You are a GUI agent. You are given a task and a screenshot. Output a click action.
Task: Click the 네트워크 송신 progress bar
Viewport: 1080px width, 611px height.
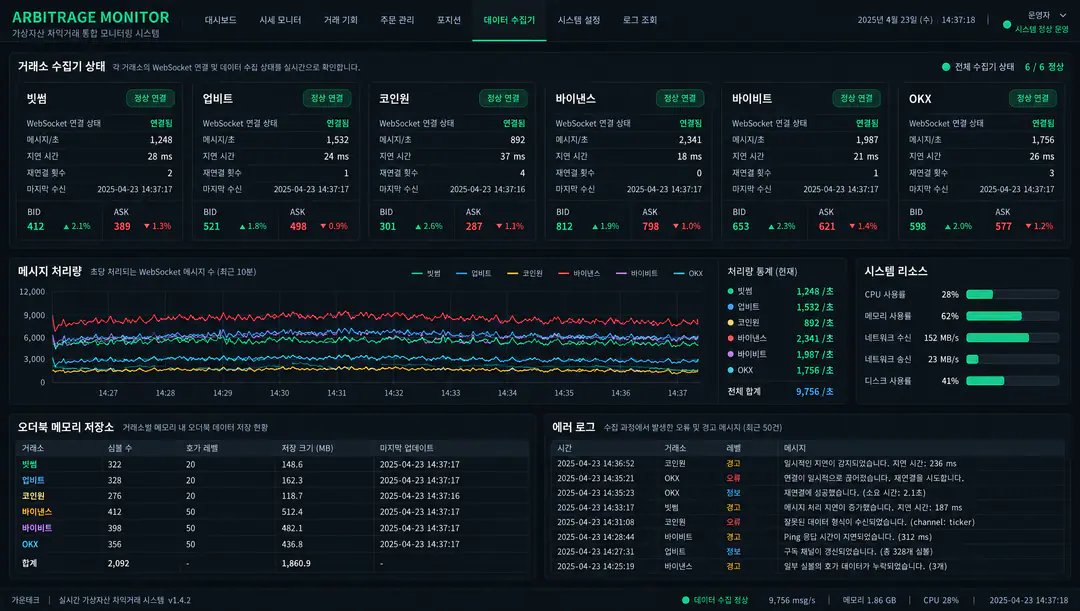[1012, 360]
